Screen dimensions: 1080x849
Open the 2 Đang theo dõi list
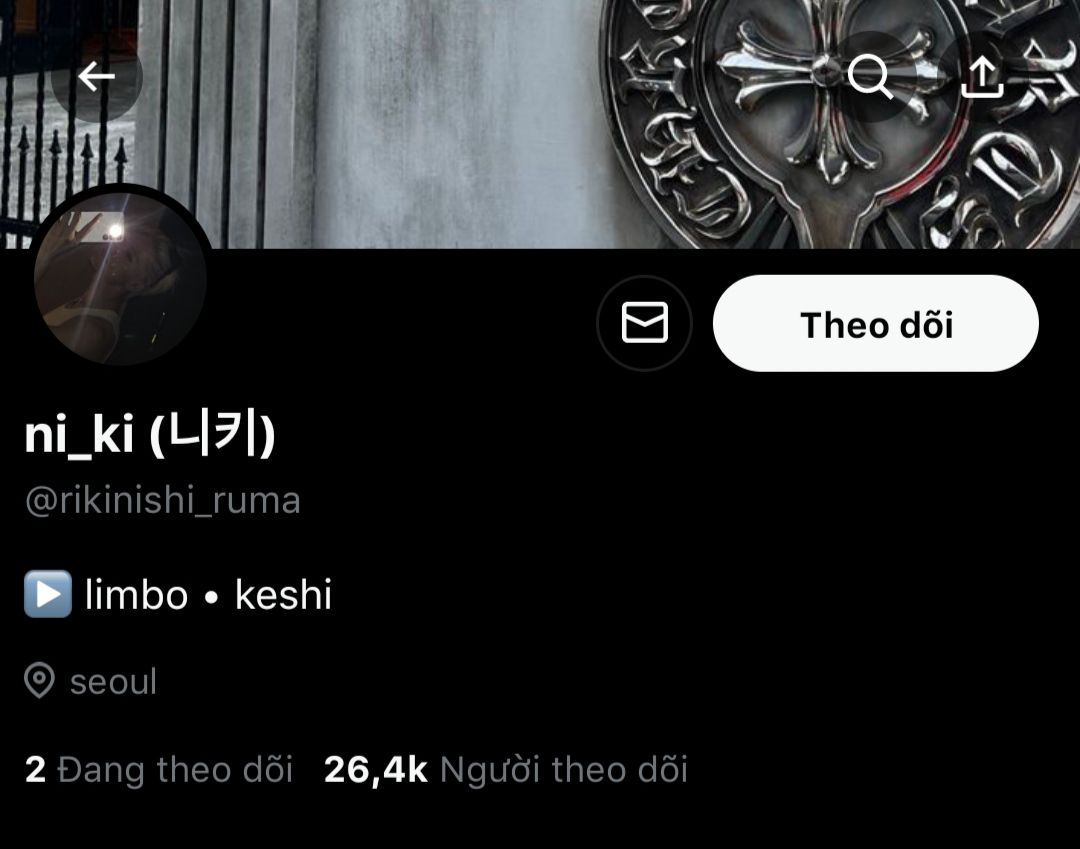pos(159,769)
